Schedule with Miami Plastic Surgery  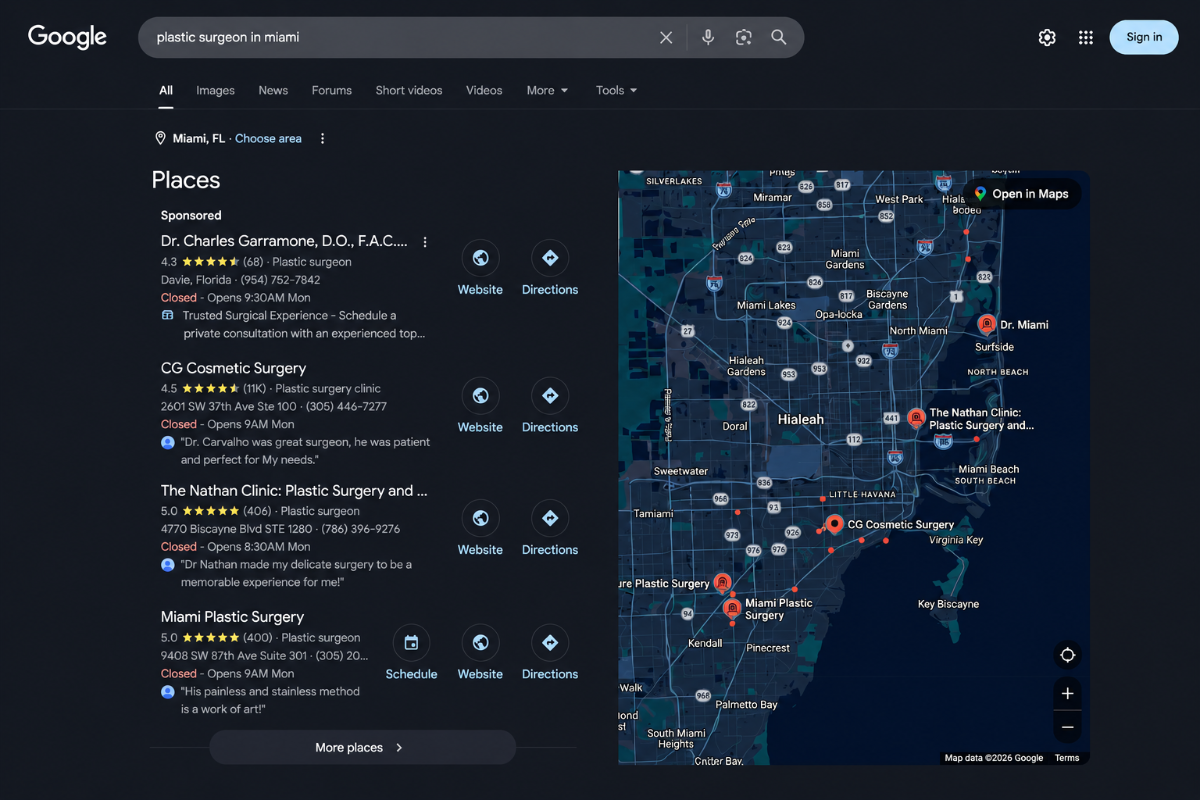pos(411,653)
